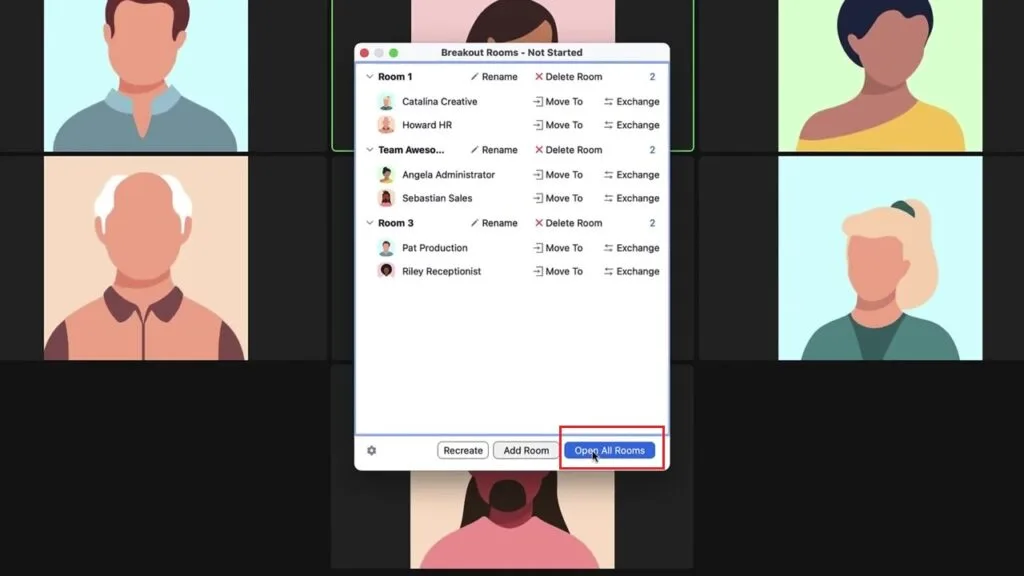The height and width of the screenshot is (576, 1024).
Task: Click Howard HR's avatar icon
Action: pos(386,125)
